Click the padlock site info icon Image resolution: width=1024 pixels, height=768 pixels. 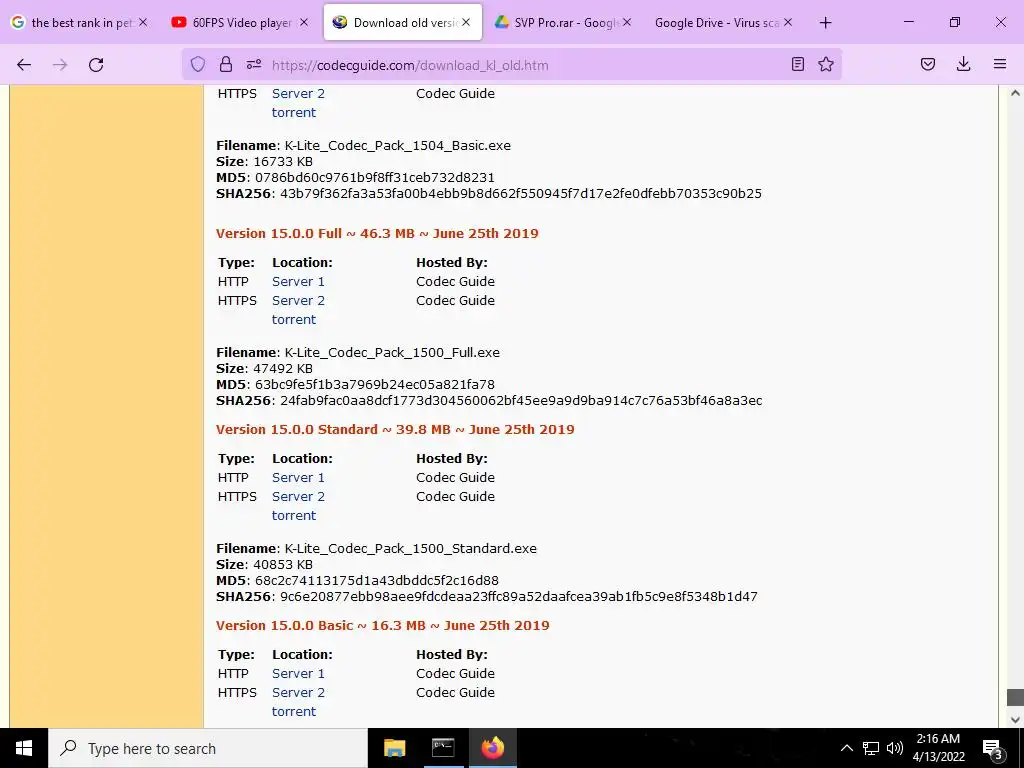(226, 64)
